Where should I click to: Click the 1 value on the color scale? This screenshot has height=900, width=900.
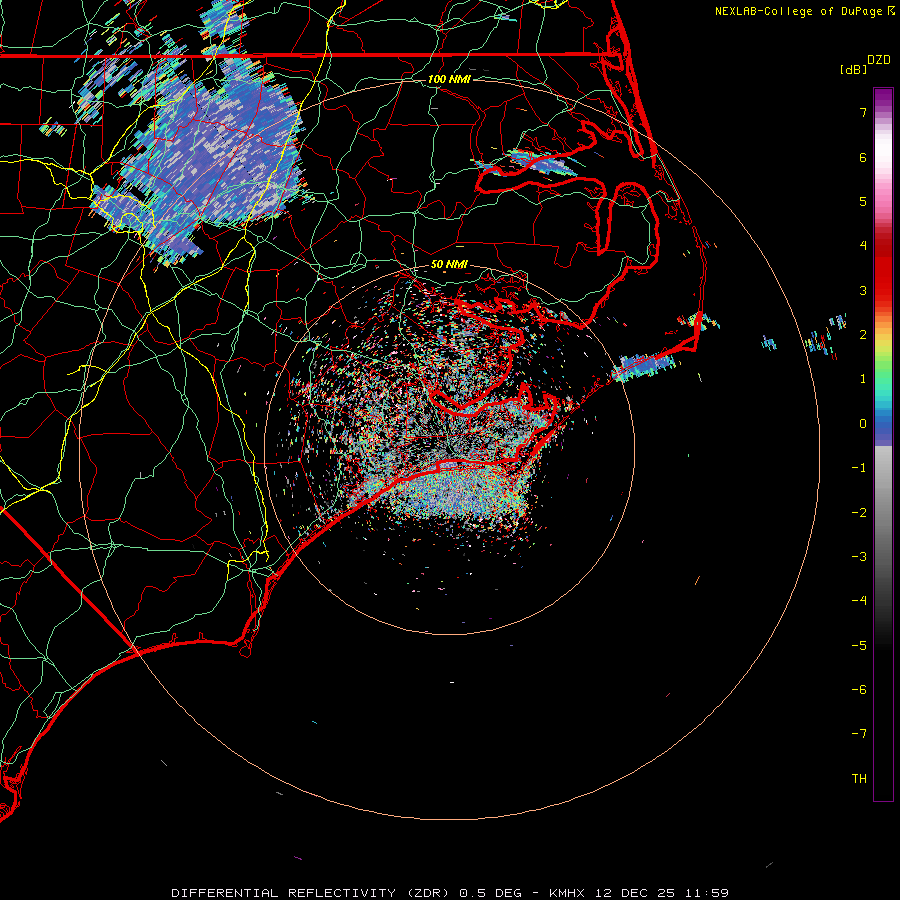[x=863, y=379]
